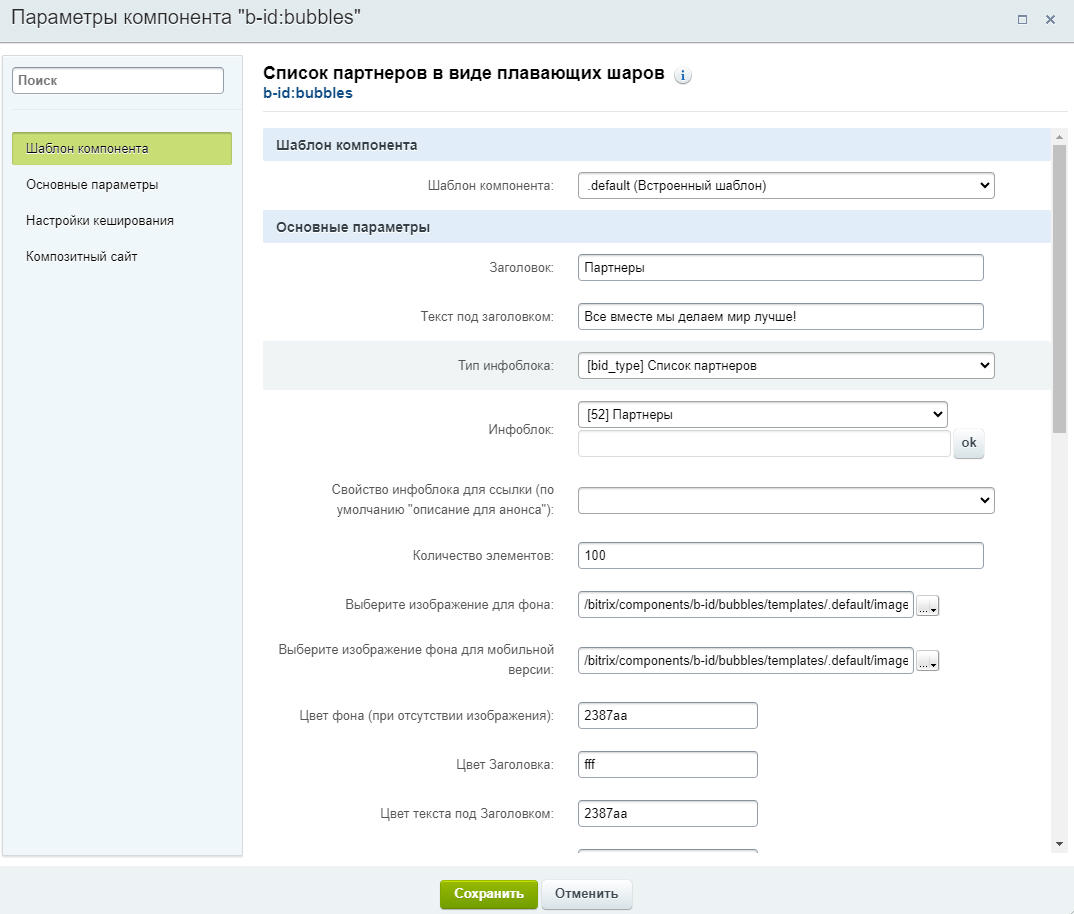Screen dimensions: 1074x914
Task: Click the scroll down arrow of parameters list
Action: [x=1060, y=845]
